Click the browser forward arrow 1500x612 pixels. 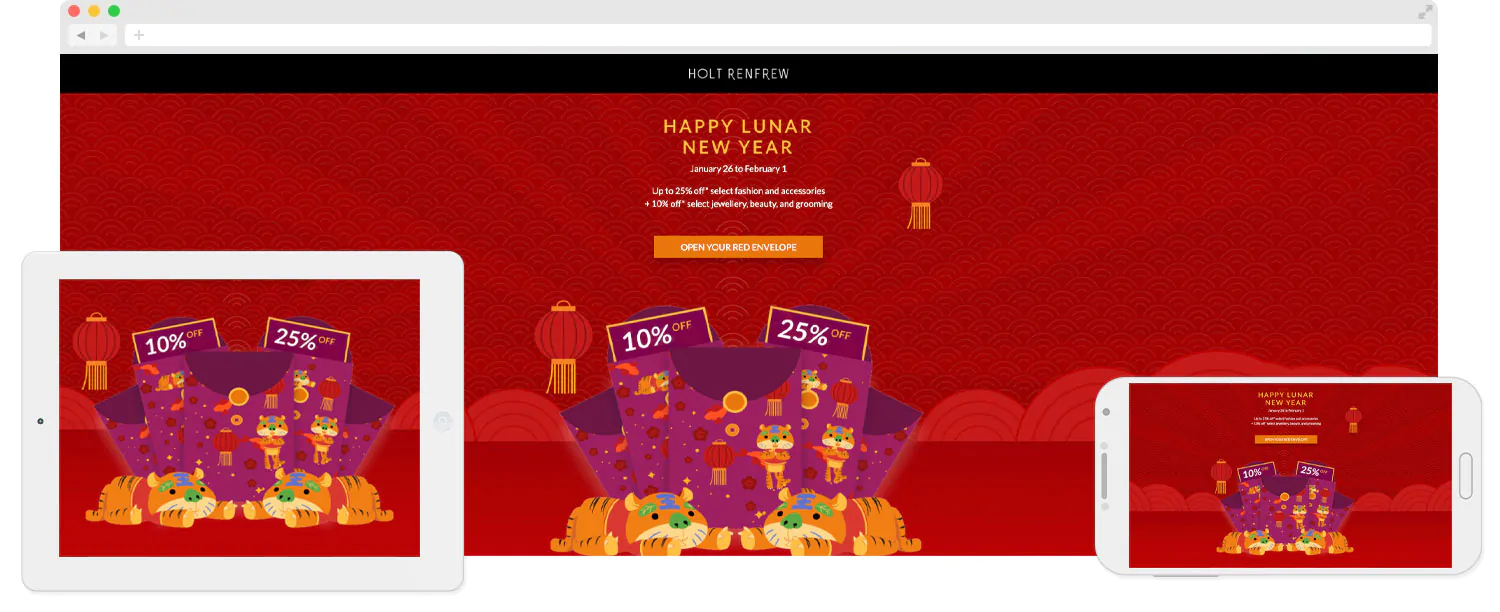[x=104, y=35]
